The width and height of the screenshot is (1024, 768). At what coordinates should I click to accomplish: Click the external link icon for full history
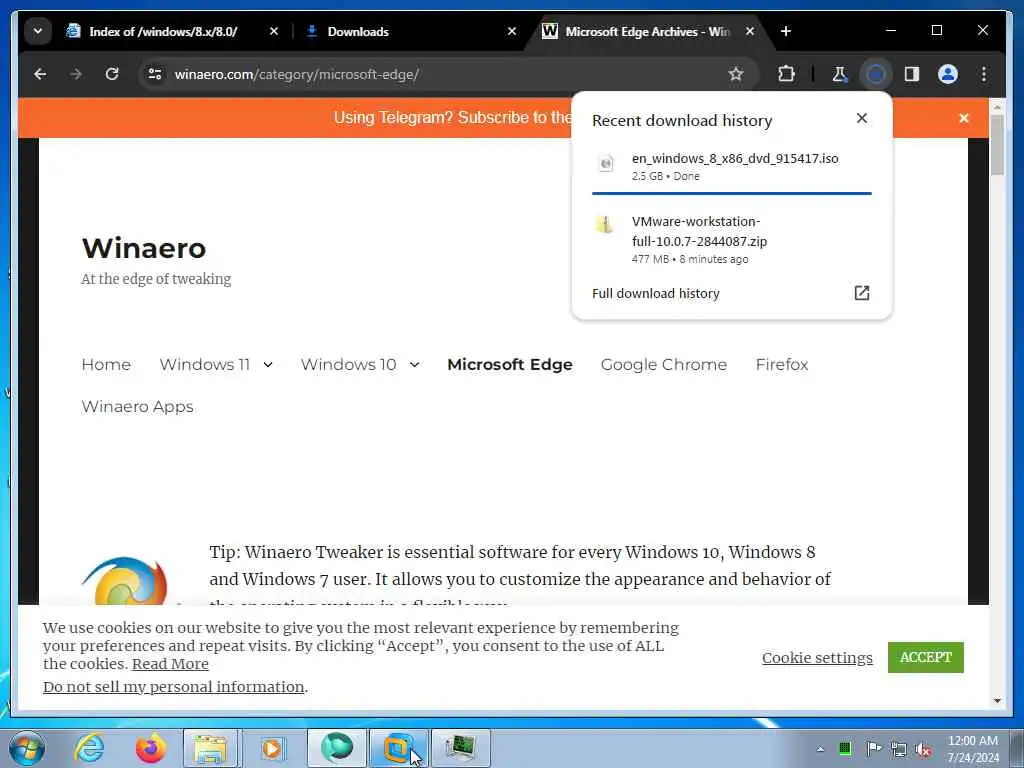(x=862, y=293)
